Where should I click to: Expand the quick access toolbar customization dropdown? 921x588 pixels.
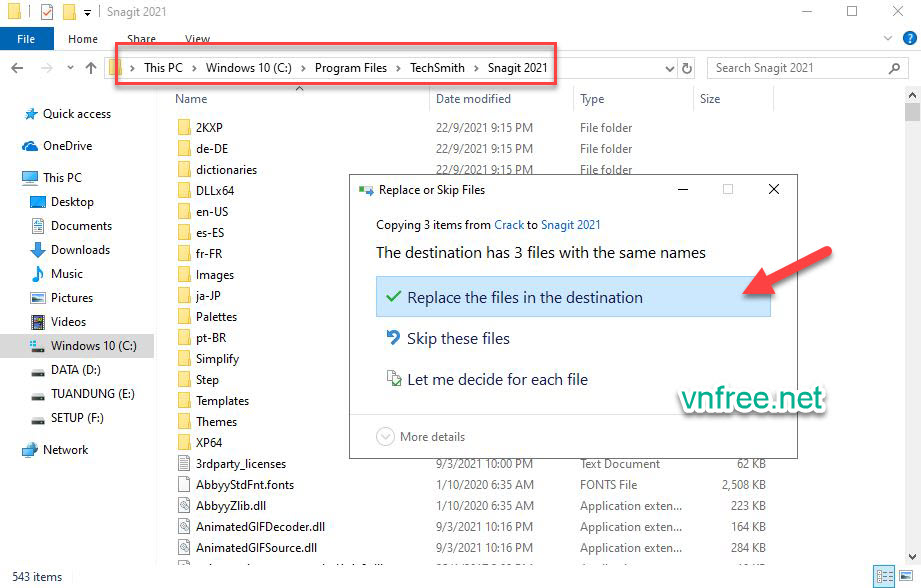[85, 11]
